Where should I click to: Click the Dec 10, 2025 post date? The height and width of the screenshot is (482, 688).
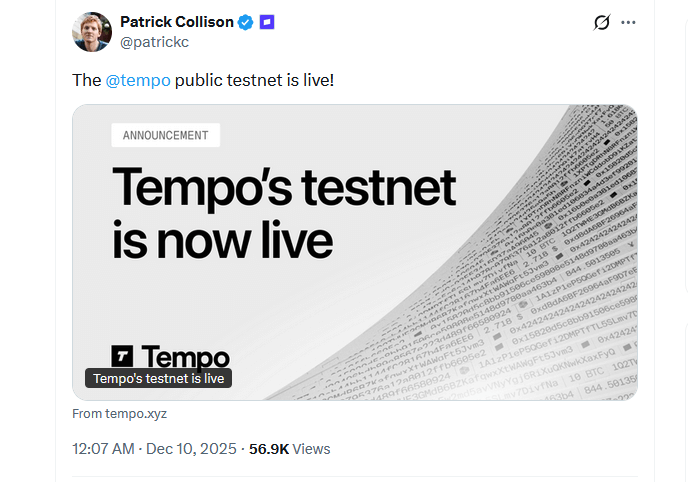click(191, 449)
